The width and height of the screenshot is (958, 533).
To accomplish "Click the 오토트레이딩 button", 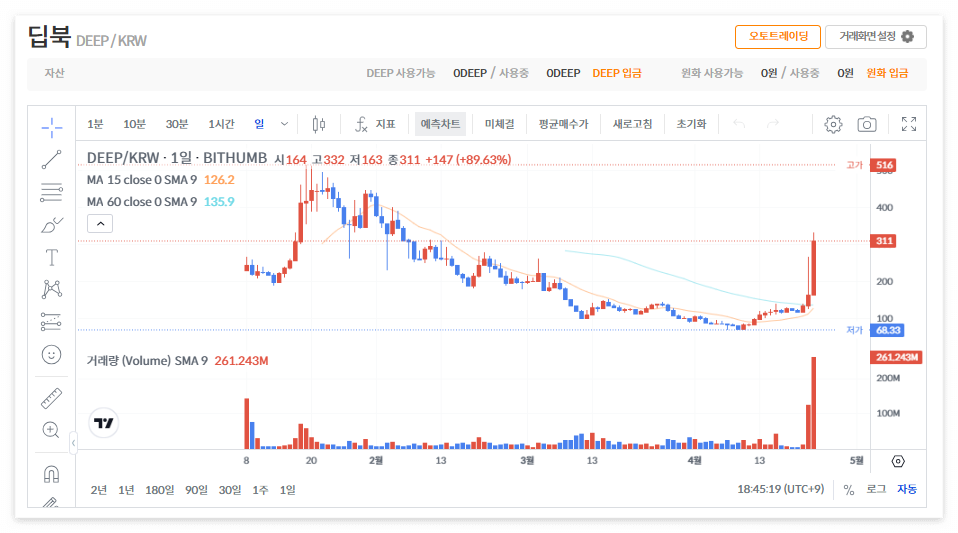I will pos(778,37).
